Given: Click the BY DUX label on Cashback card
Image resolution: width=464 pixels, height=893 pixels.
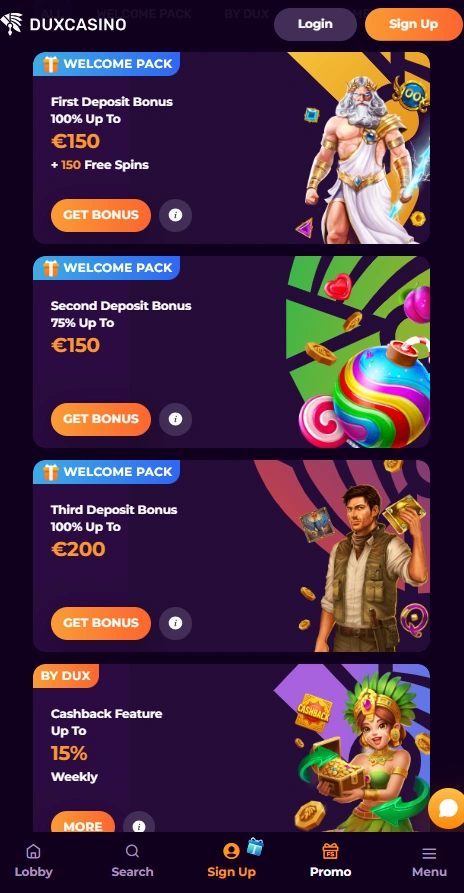Looking at the screenshot, I should click(x=65, y=676).
